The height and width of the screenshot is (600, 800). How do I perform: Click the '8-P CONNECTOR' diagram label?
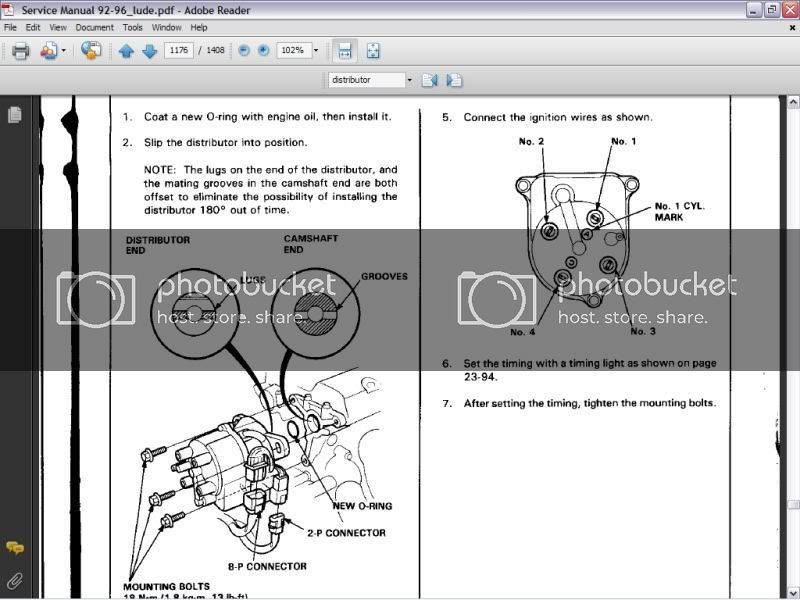[x=267, y=566]
